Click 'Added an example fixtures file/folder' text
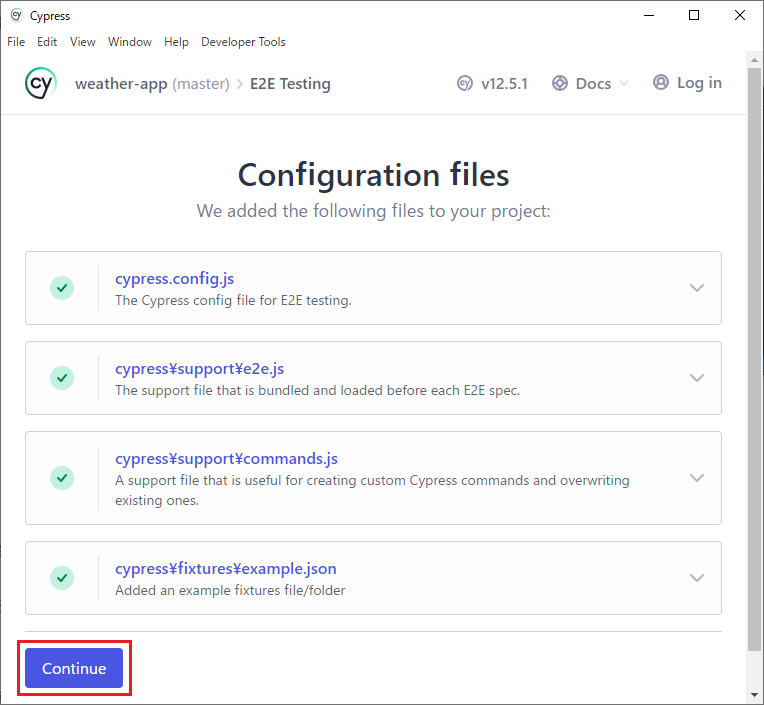 230,590
